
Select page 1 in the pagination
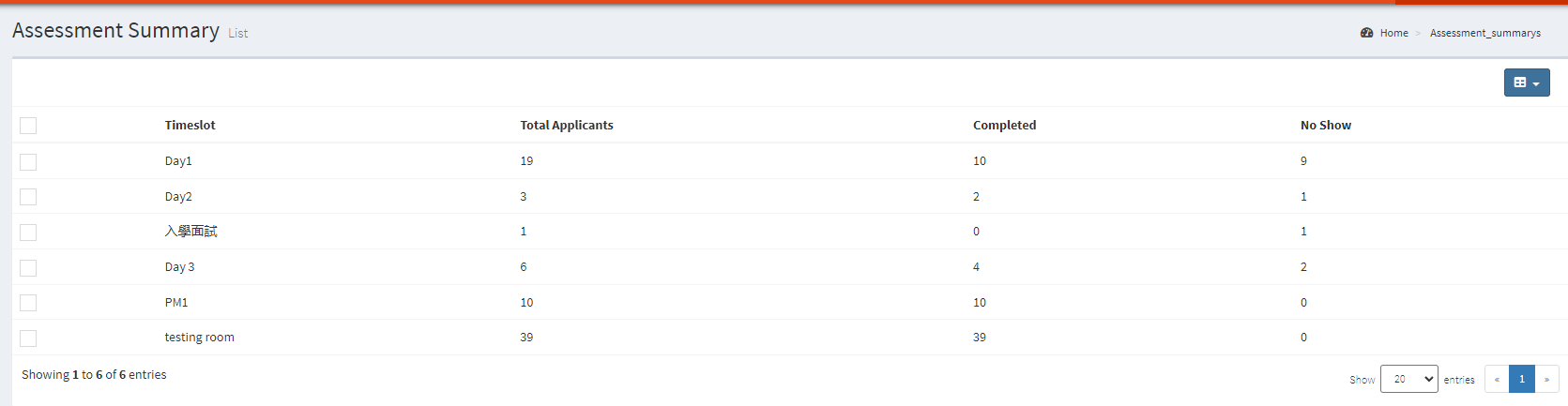[1521, 379]
